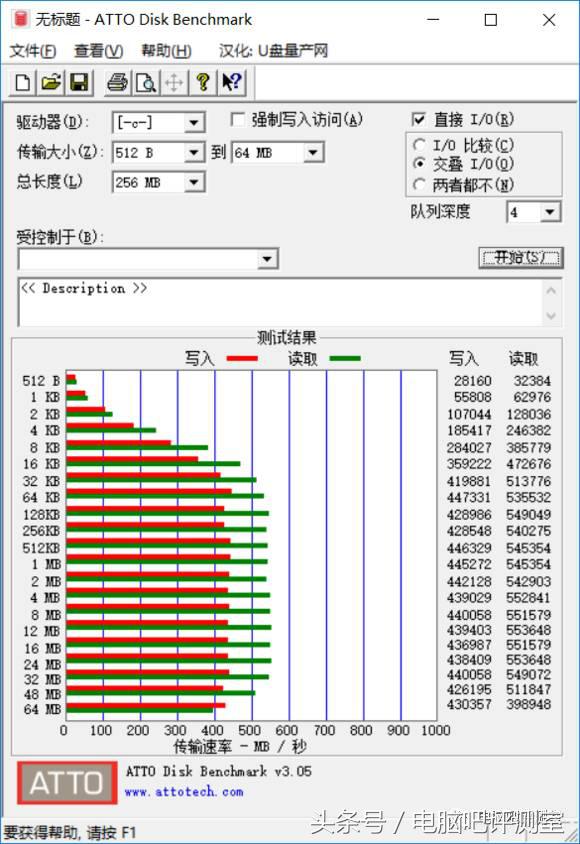Click the ATTO app icon in title bar
580x844 pixels.
pos(20,19)
